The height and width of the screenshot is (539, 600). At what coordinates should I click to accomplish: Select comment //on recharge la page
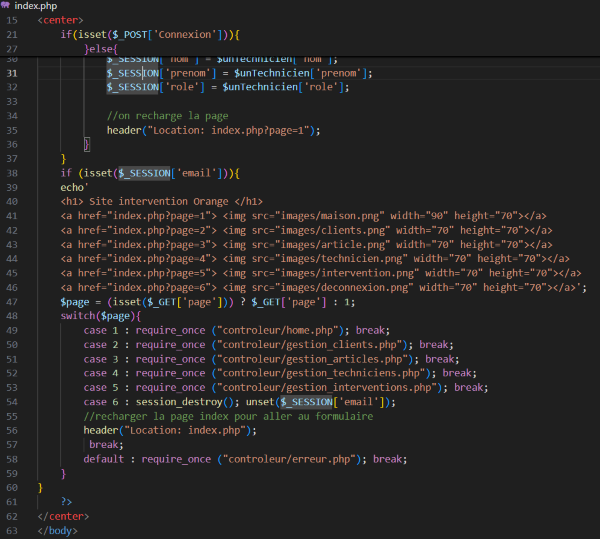(x=168, y=116)
